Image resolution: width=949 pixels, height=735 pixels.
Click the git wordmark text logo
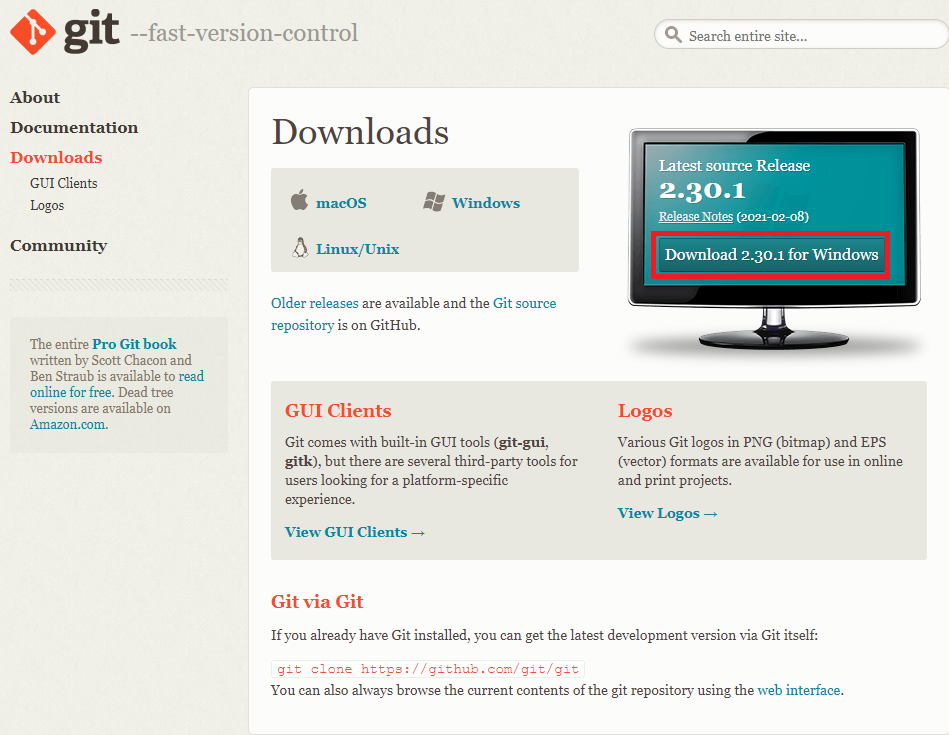pyautogui.click(x=92, y=31)
